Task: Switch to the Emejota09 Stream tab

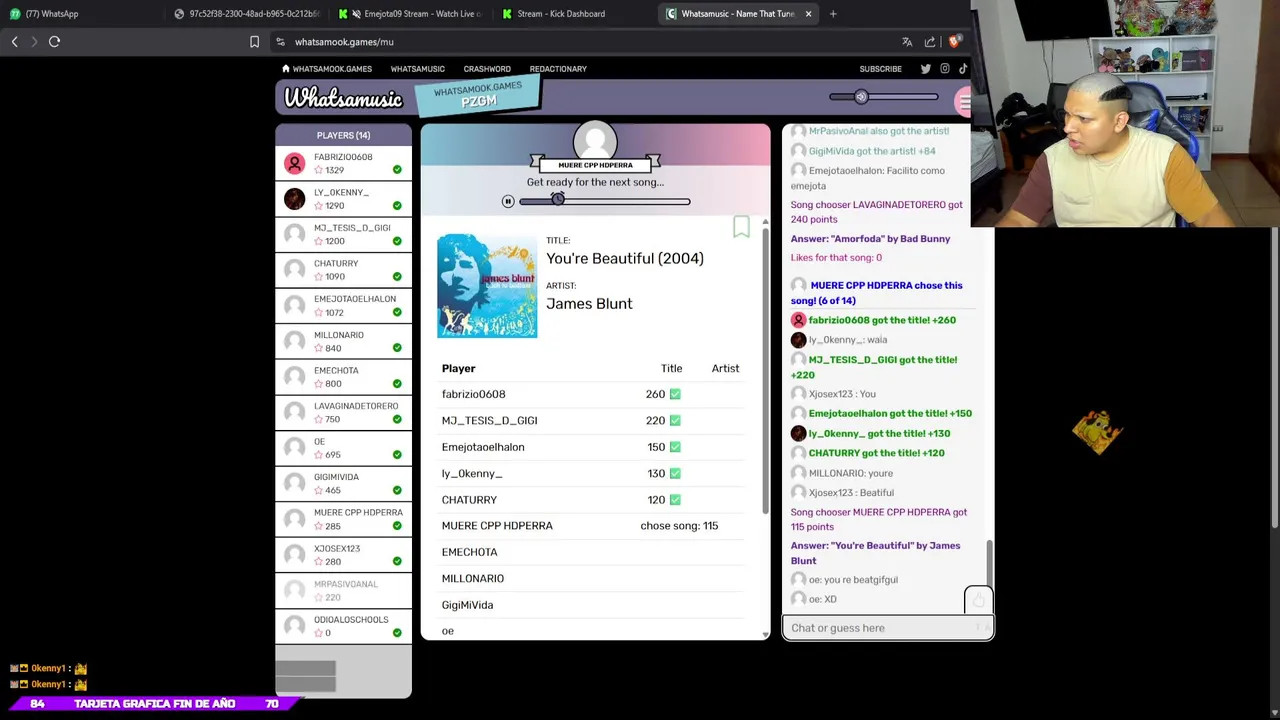Action: pyautogui.click(x=411, y=14)
